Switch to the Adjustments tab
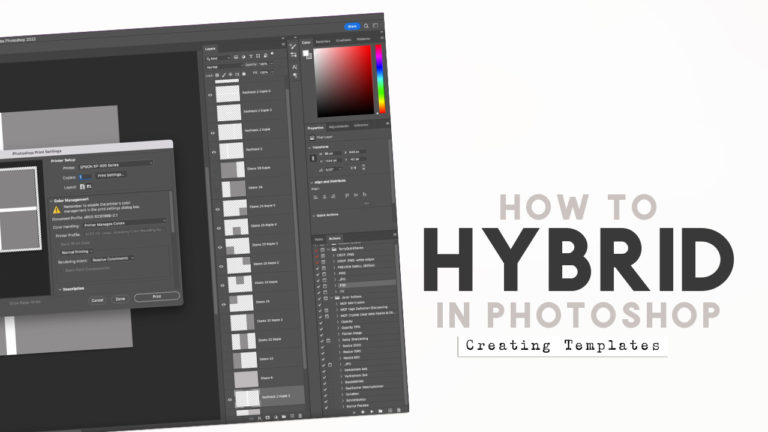 coord(339,126)
